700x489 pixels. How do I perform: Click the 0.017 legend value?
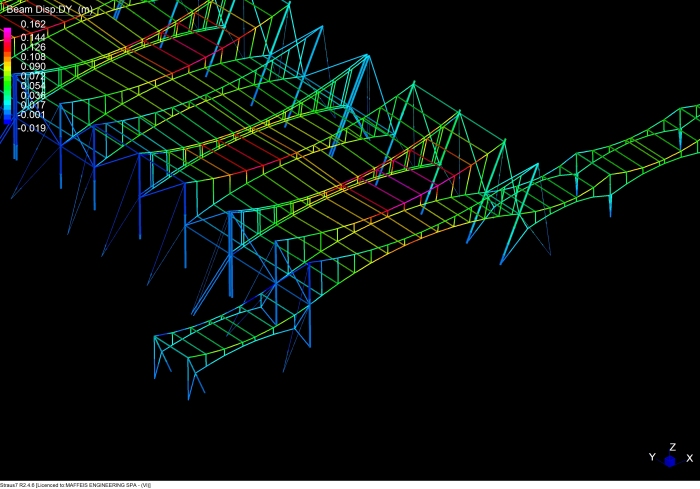33,105
